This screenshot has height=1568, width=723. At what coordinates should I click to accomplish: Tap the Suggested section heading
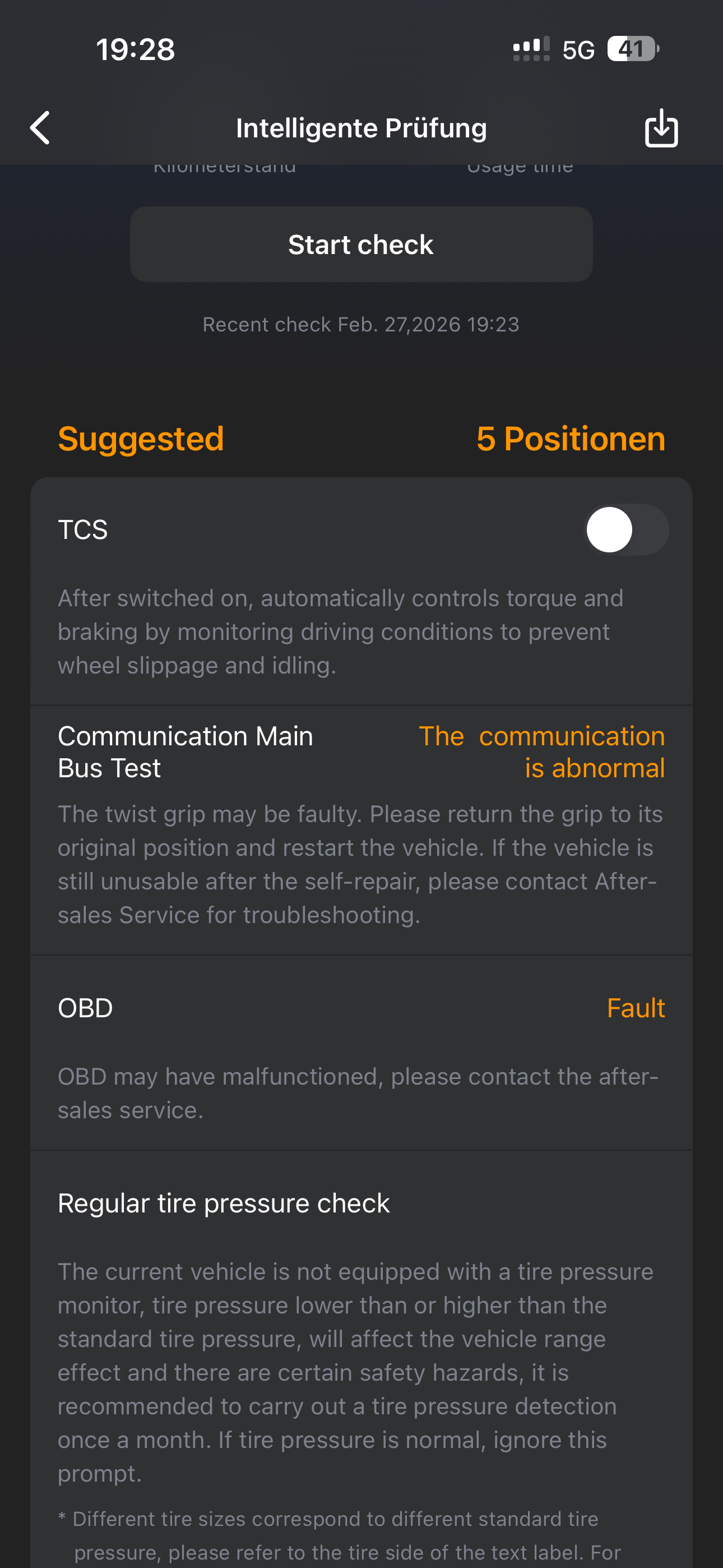[141, 439]
